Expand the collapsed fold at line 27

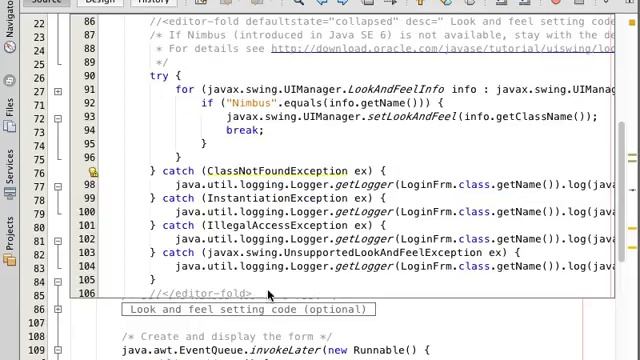click(x=58, y=91)
